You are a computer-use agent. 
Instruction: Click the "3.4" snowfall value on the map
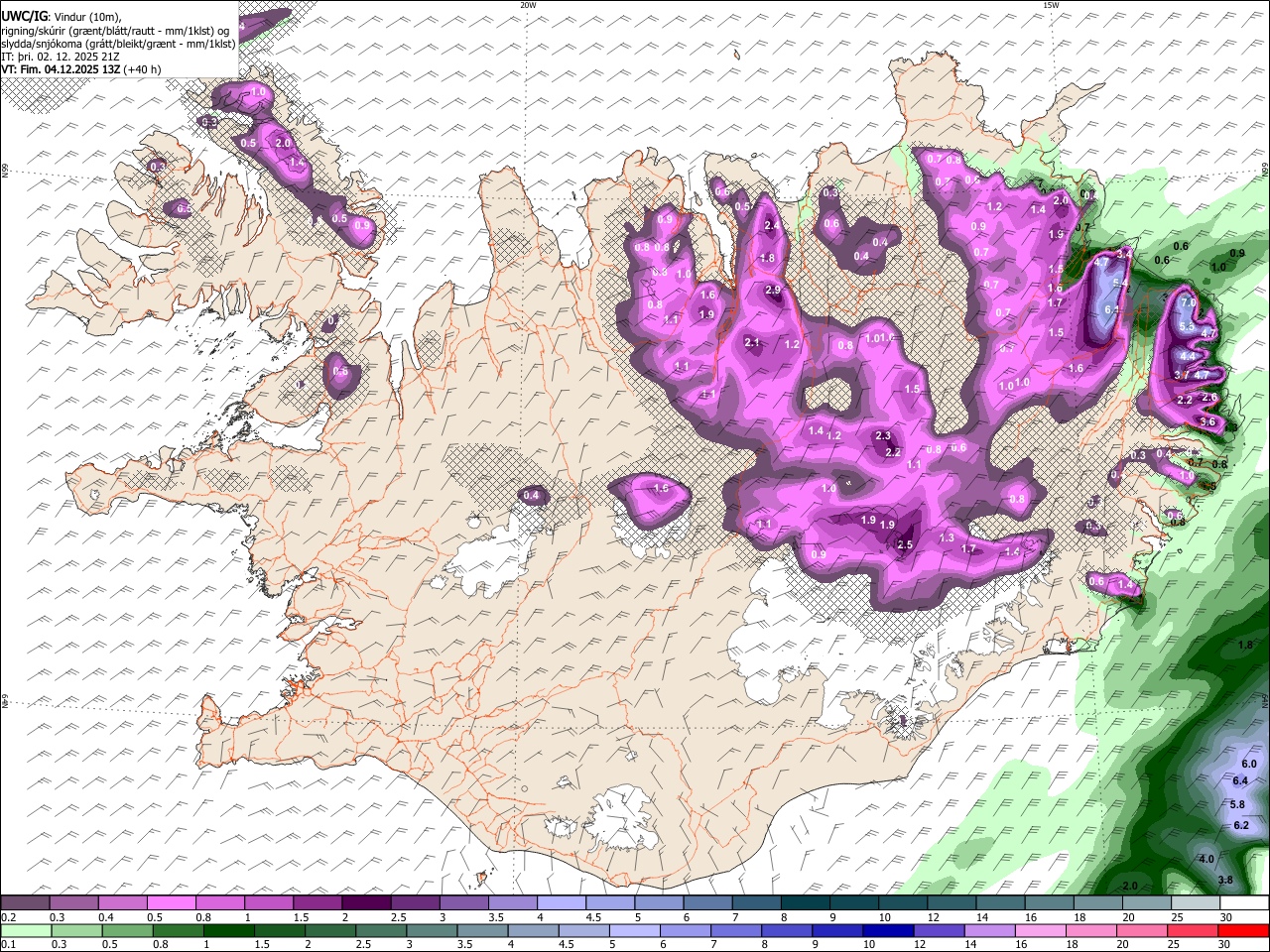click(1124, 254)
